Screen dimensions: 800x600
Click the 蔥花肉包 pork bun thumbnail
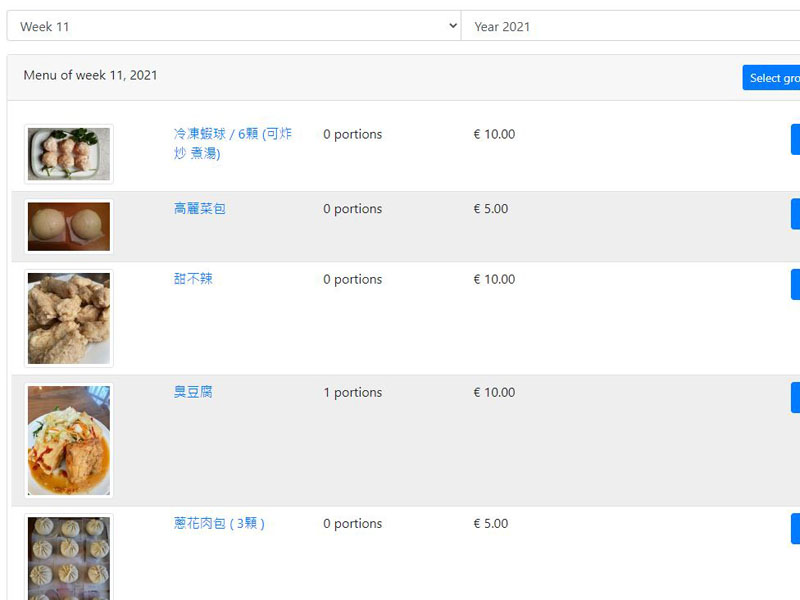click(x=68, y=557)
